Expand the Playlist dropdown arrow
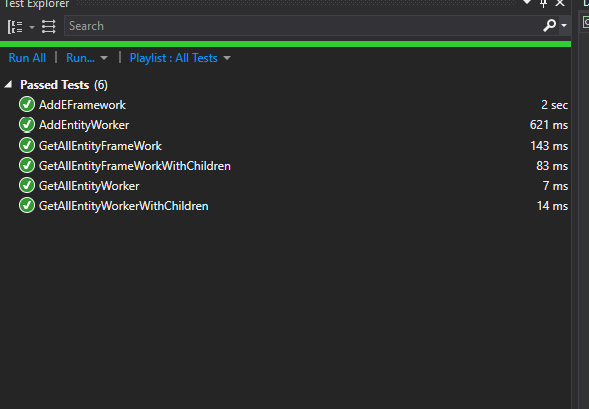The width and height of the screenshot is (589, 409). point(227,58)
